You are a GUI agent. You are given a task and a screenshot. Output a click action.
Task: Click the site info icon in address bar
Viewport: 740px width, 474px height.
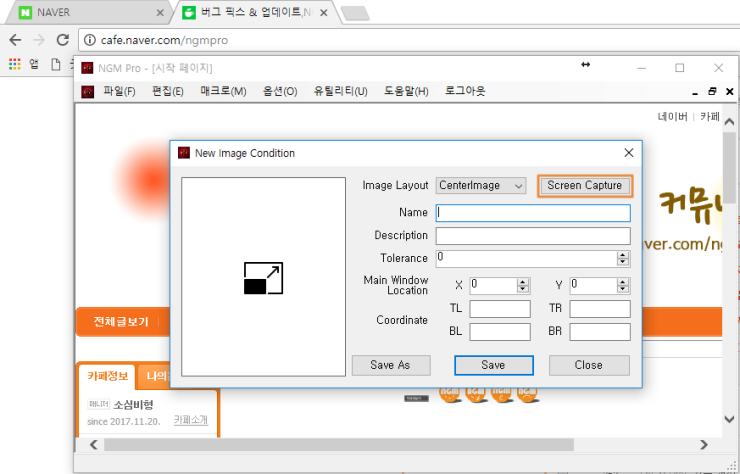[89, 40]
